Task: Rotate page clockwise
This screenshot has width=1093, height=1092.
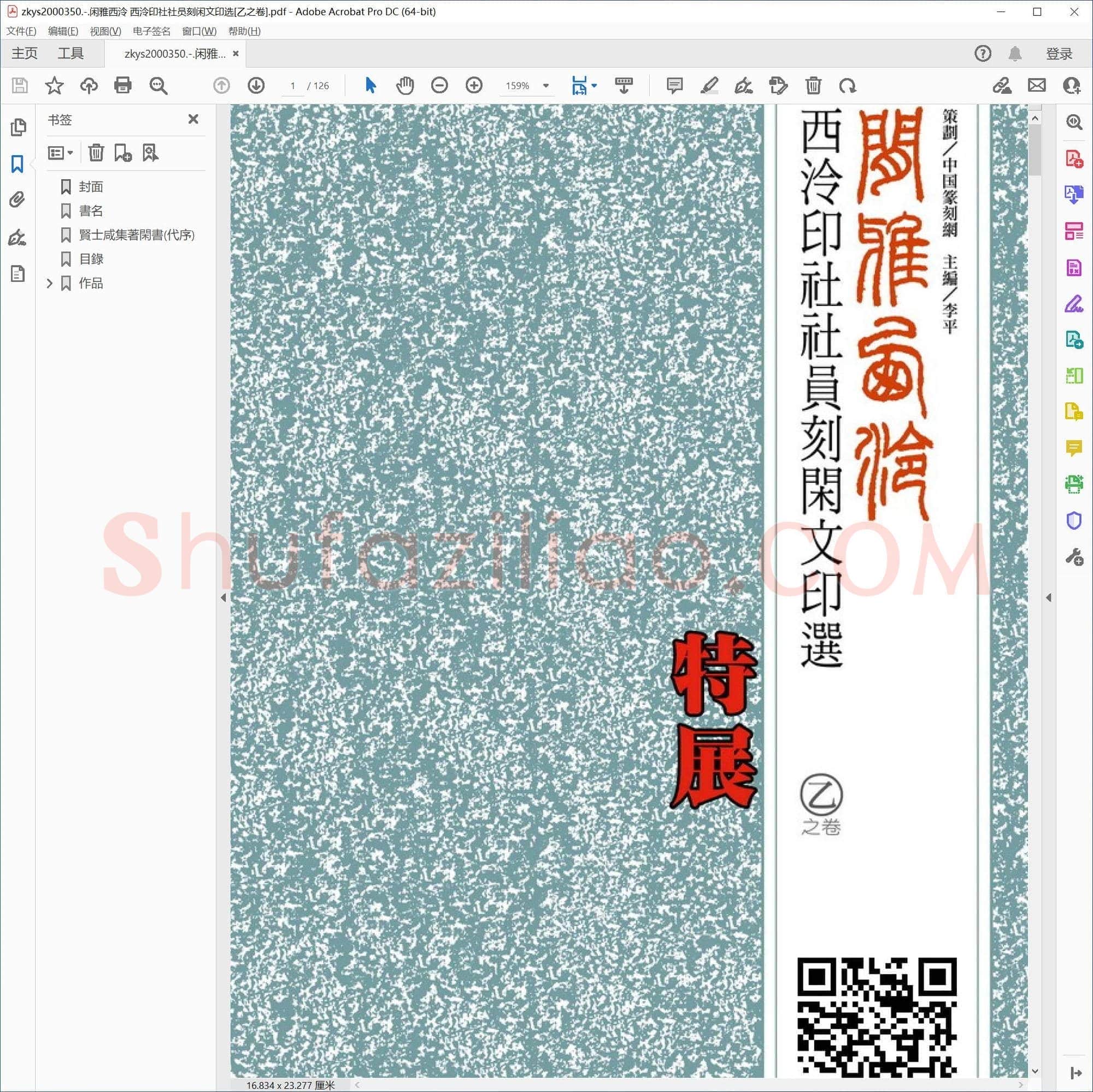Action: click(848, 86)
